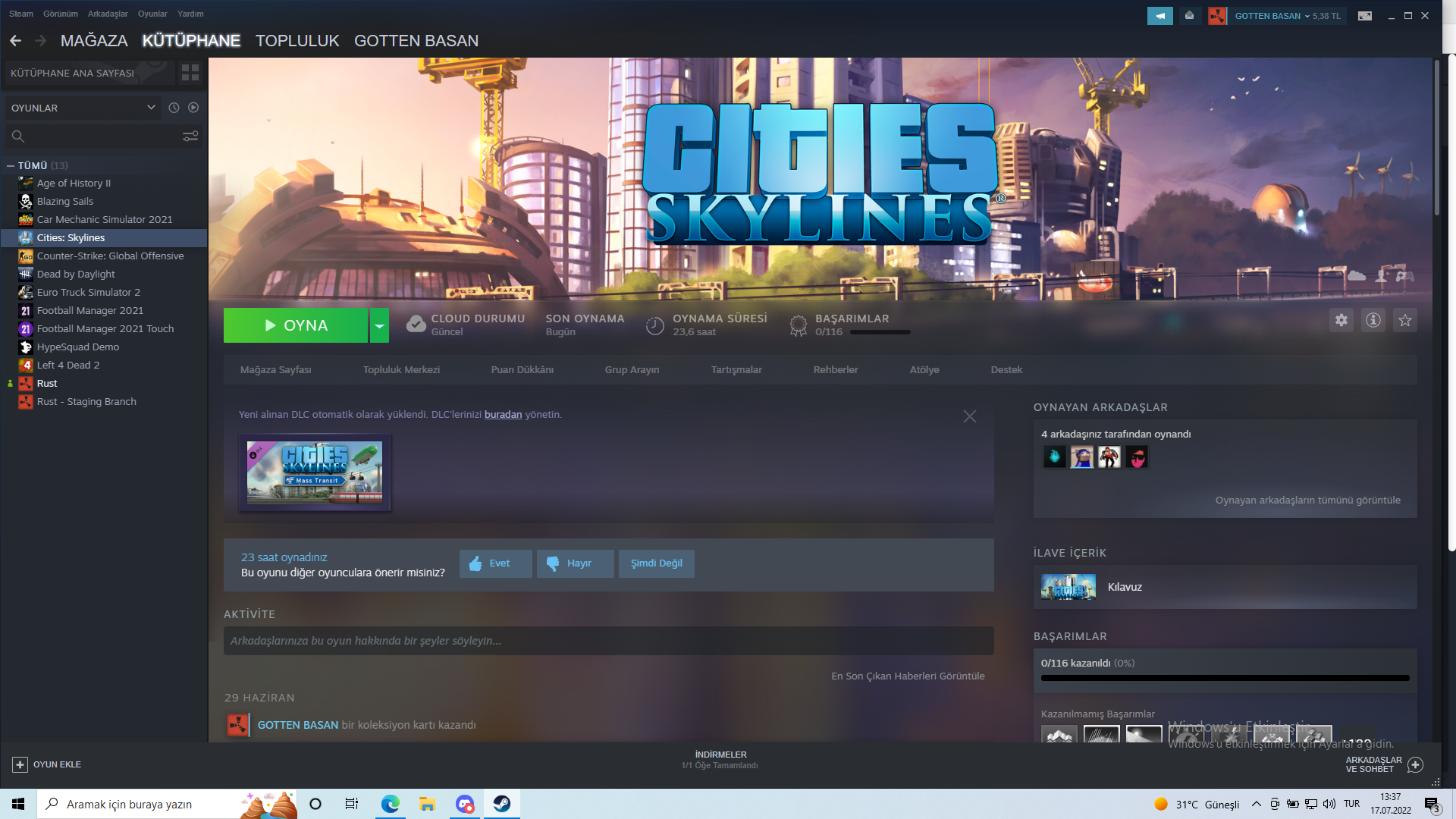Add Cities: Skylines to favorites star

(x=1405, y=320)
